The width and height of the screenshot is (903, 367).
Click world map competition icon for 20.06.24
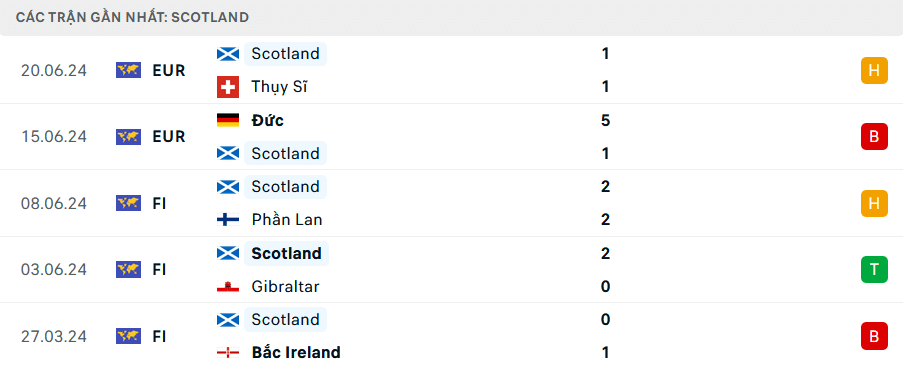[128, 71]
